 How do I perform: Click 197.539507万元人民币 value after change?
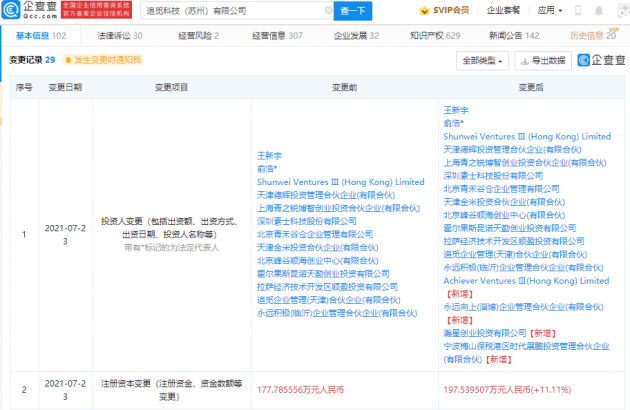point(507,390)
